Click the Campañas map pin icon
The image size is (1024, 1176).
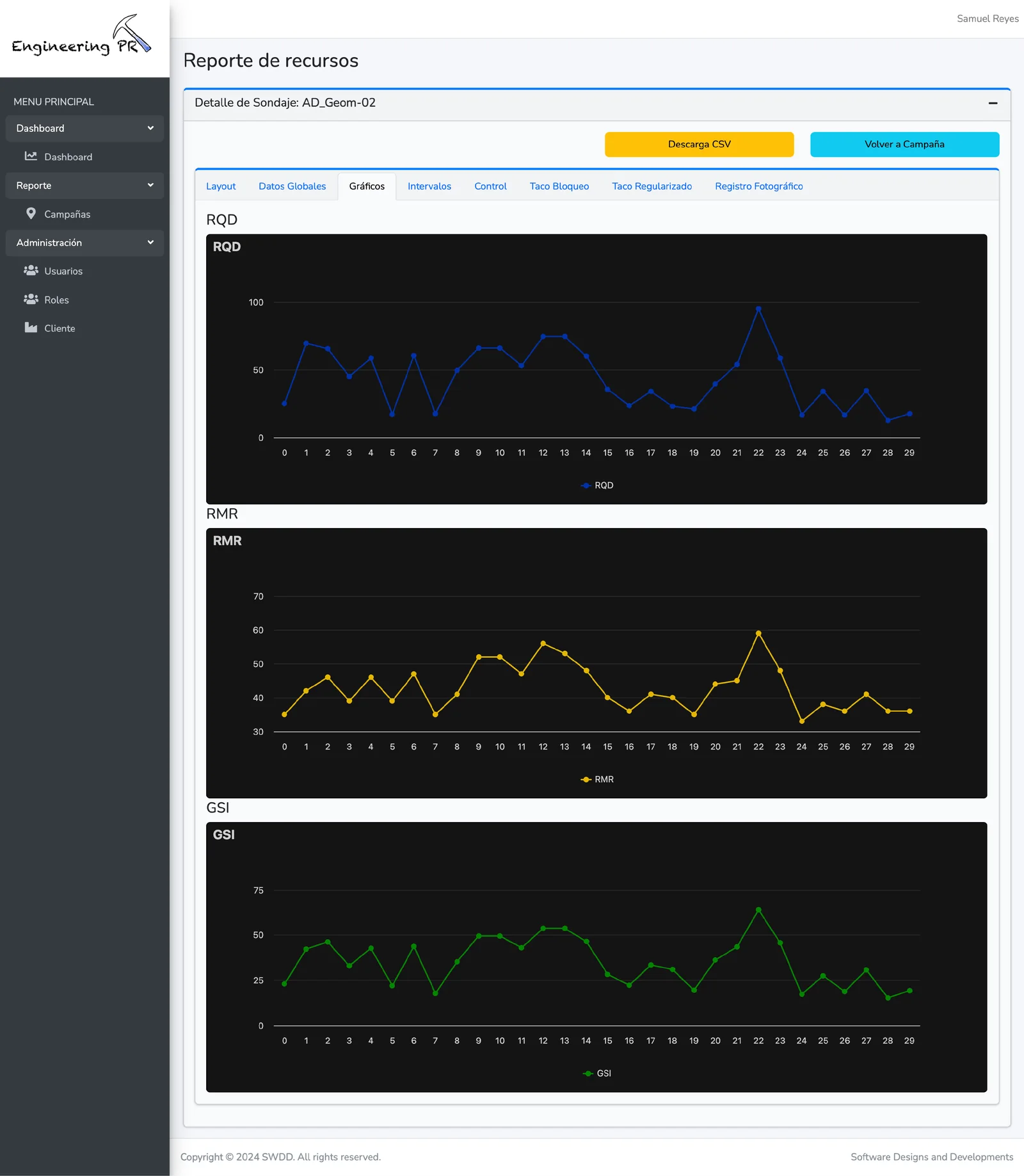click(x=31, y=213)
